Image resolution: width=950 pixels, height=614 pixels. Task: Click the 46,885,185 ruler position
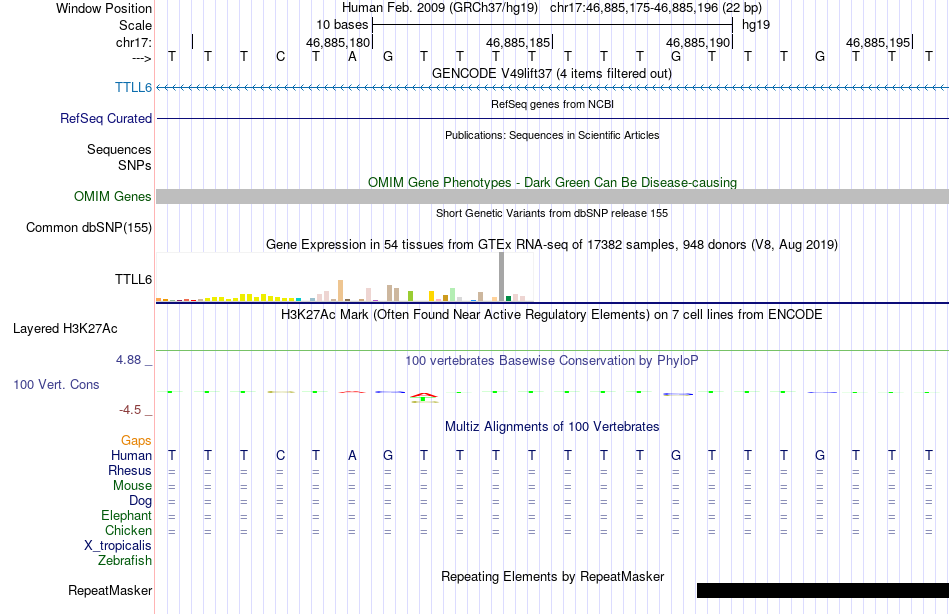(518, 42)
